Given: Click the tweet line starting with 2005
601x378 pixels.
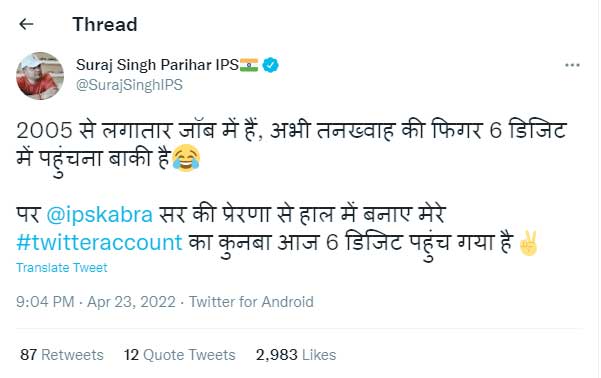Looking at the screenshot, I should pos(291,130).
